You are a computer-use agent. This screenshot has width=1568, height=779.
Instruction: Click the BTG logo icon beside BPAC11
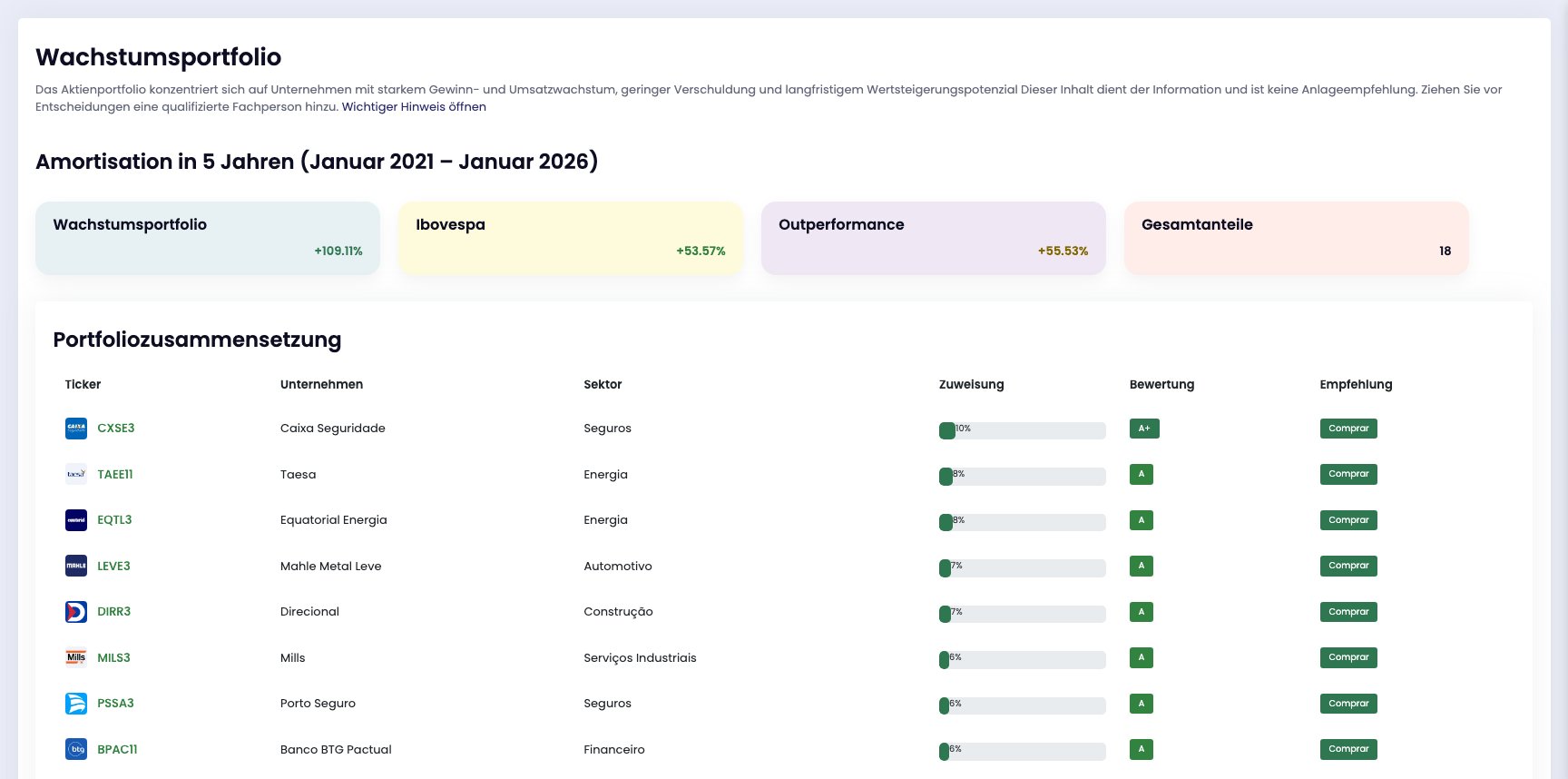76,749
